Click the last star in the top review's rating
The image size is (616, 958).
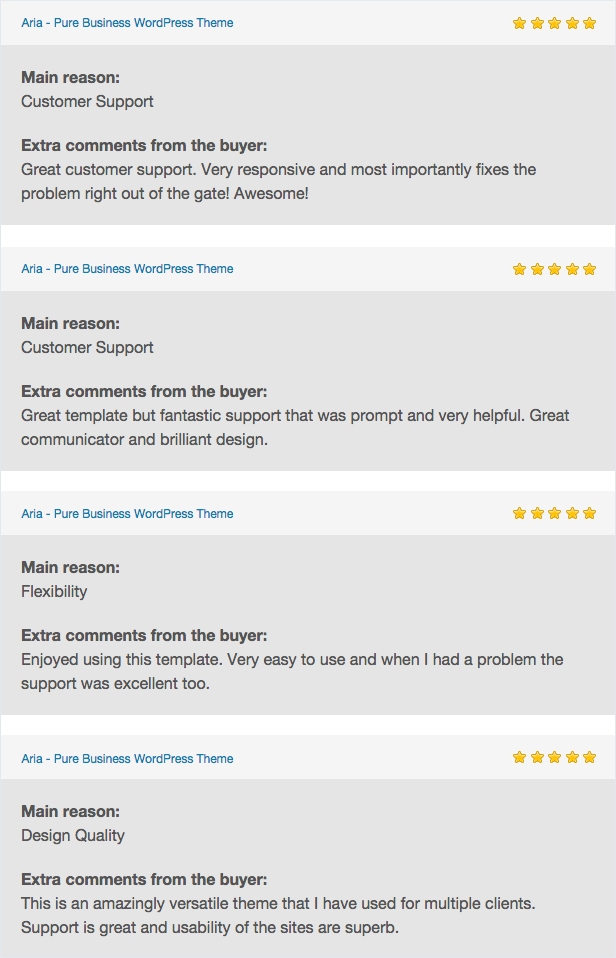coord(589,23)
